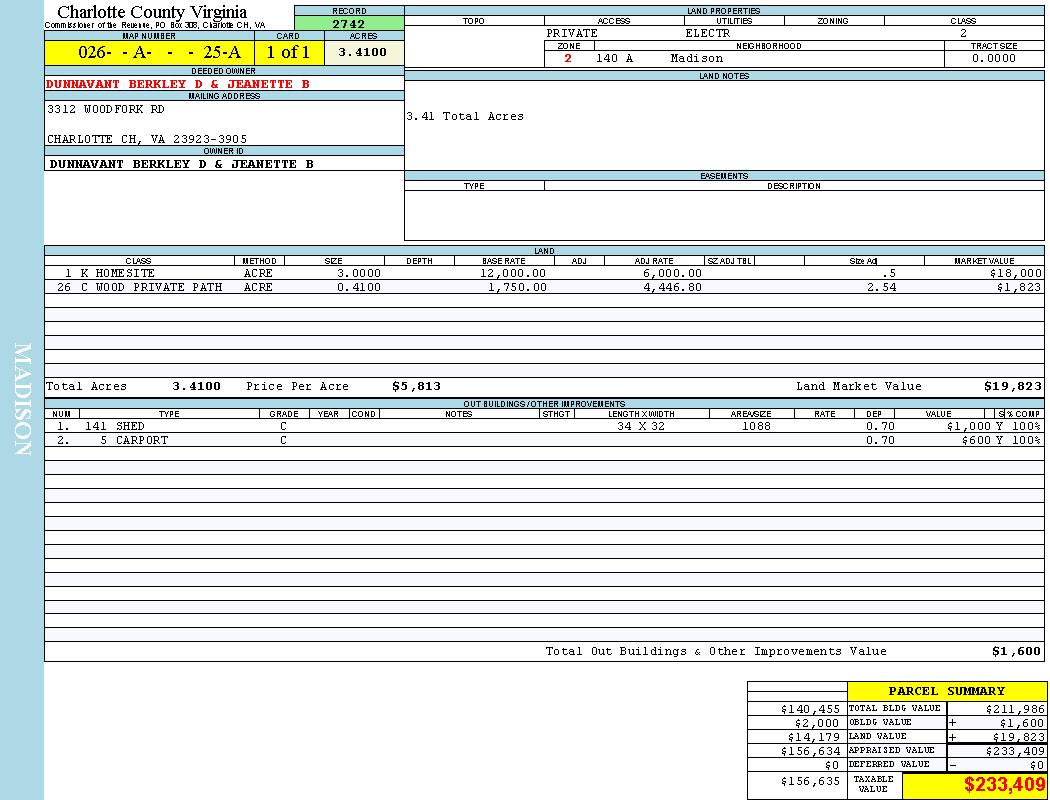1050x800 pixels.
Task: Click the Land Market Value $19,823
Action: tap(1012, 386)
